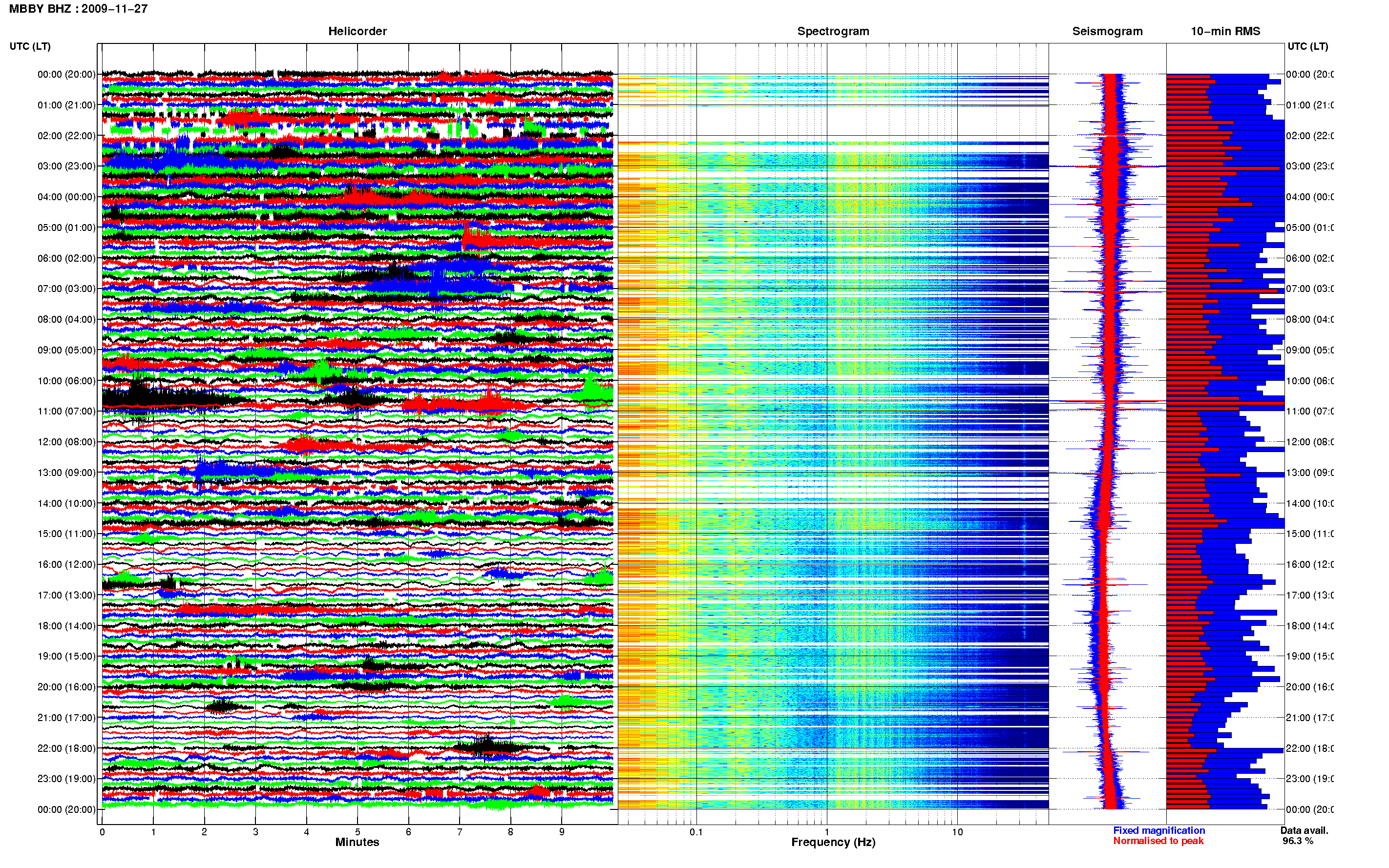Click the 3 tick on the Minutes axis
The width and height of the screenshot is (1389, 868).
click(255, 832)
